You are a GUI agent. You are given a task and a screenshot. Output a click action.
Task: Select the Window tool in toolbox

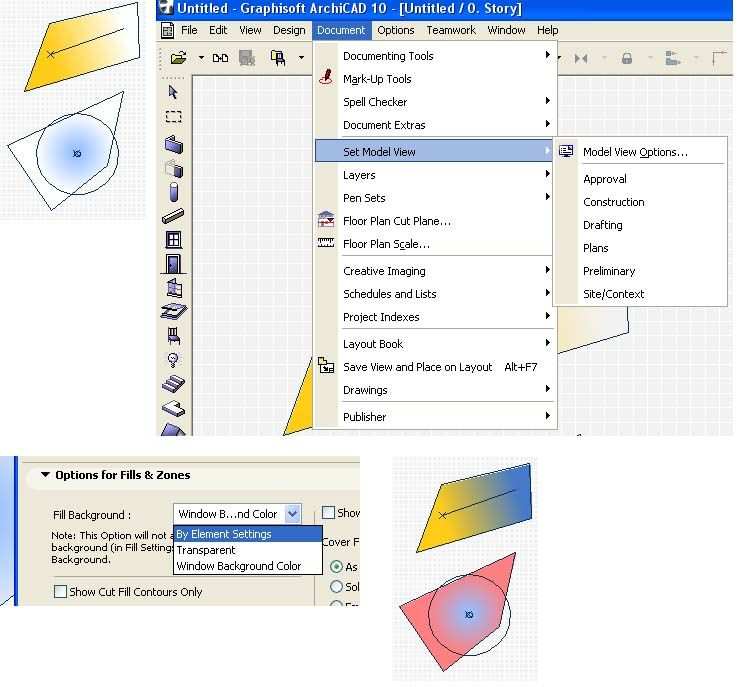[173, 240]
